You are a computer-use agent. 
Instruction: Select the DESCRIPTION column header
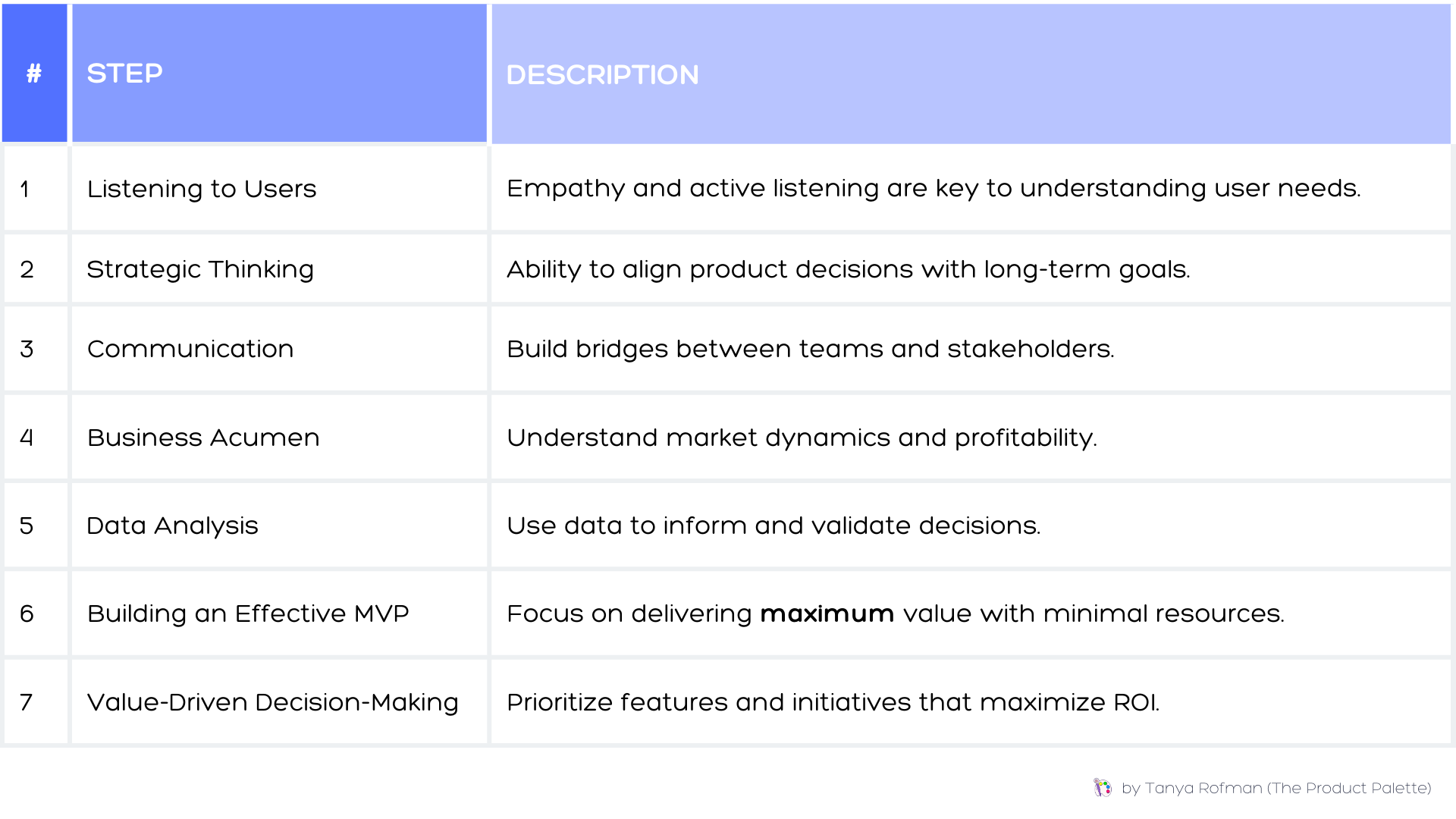602,75
